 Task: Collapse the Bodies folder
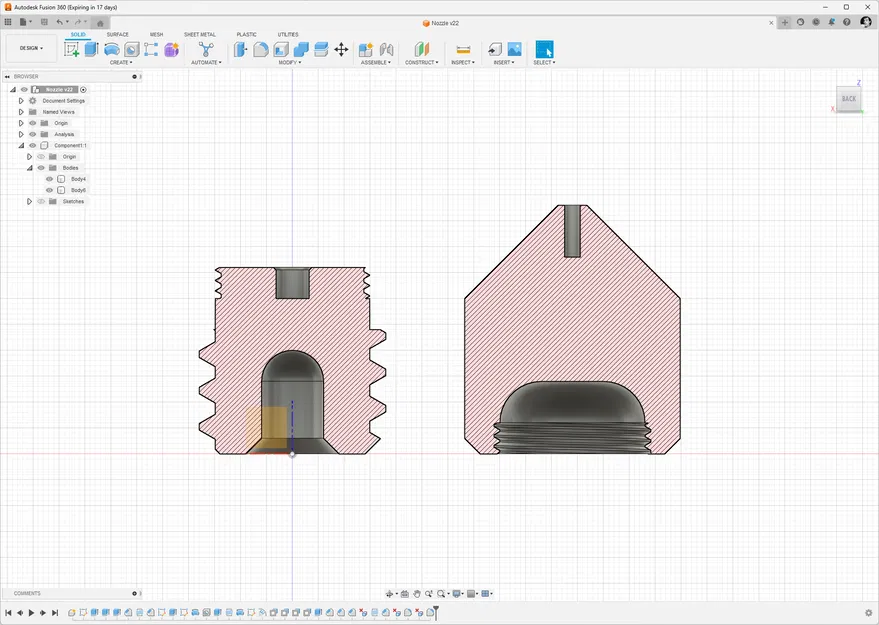[x=30, y=168]
